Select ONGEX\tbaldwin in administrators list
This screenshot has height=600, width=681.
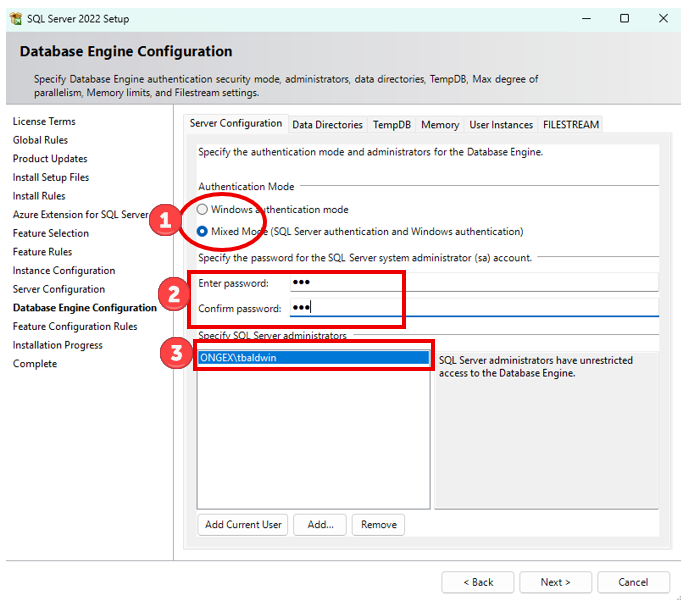[313, 358]
